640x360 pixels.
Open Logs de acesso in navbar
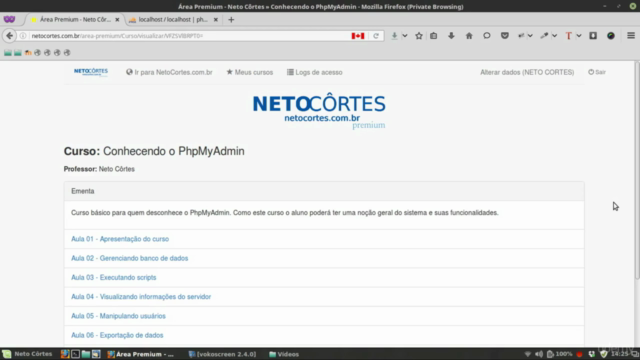[x=314, y=72]
